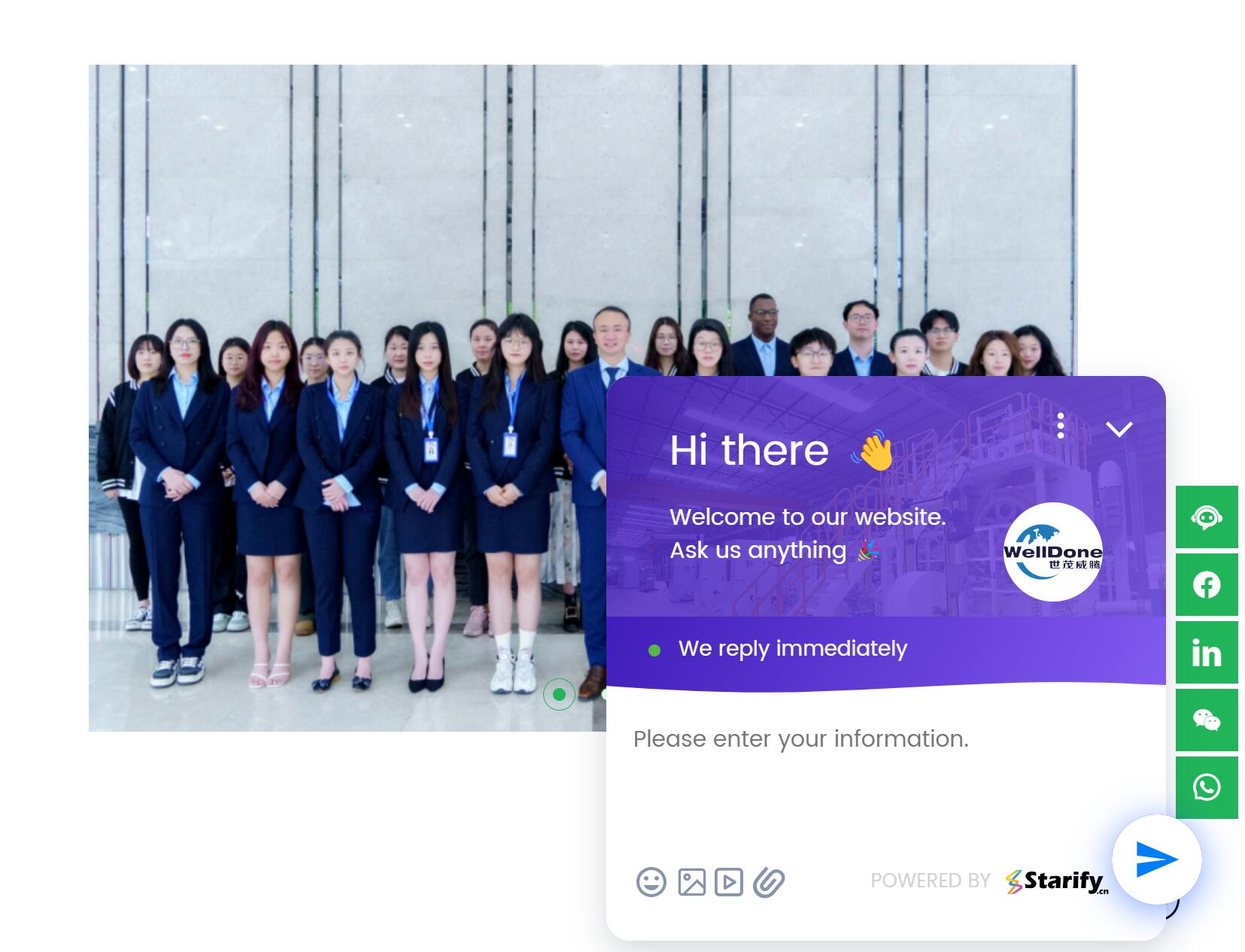Select the next carousel dot beside the active one
This screenshot has width=1245, height=952.
click(x=603, y=694)
